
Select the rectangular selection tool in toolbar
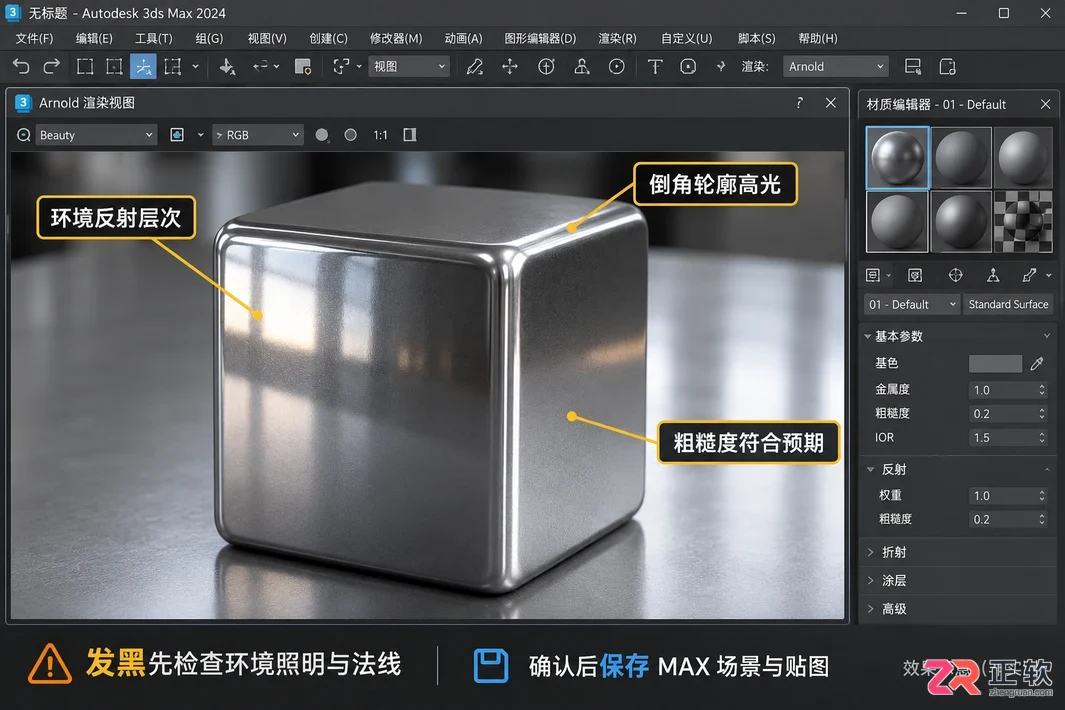click(x=85, y=67)
